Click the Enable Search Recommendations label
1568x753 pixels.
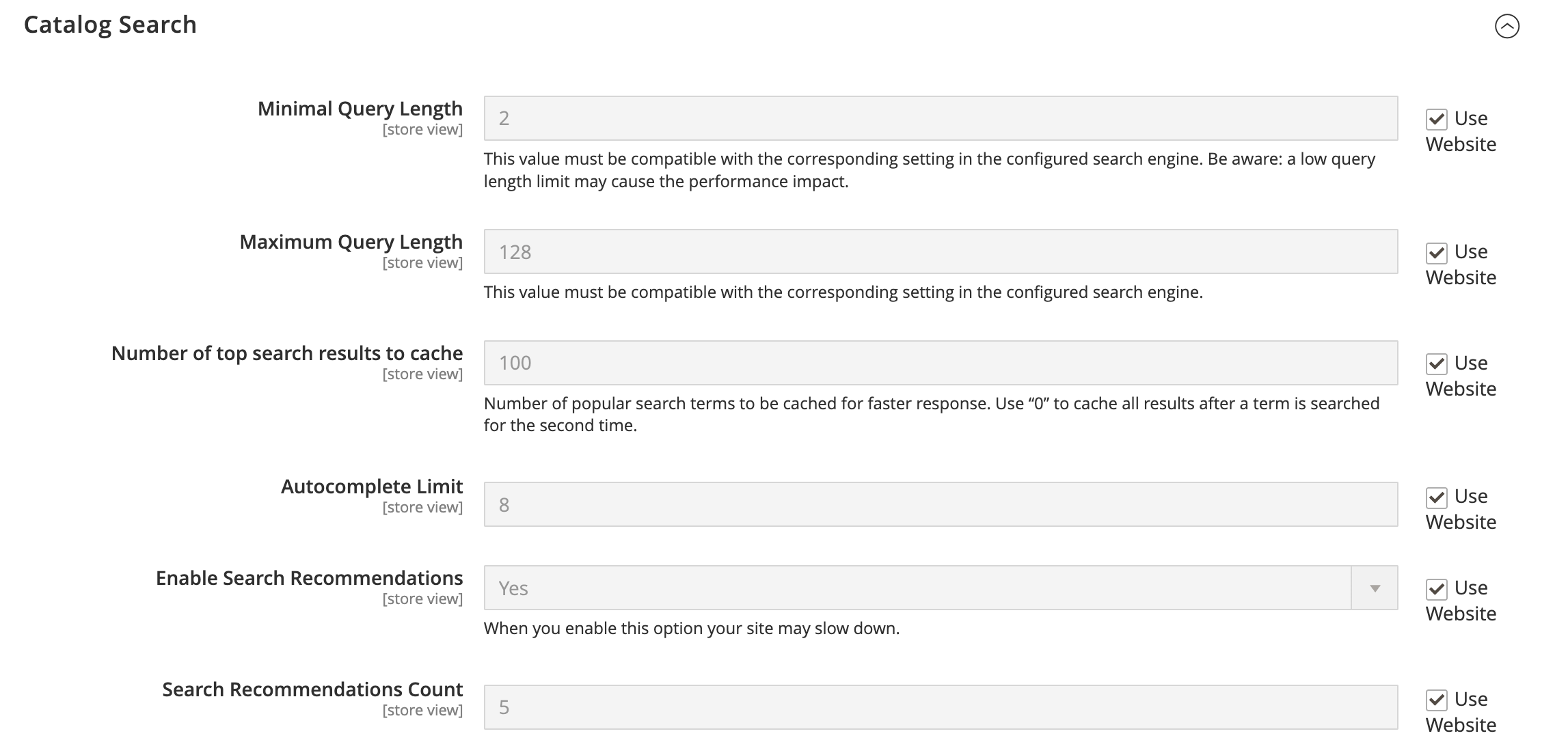(x=309, y=578)
